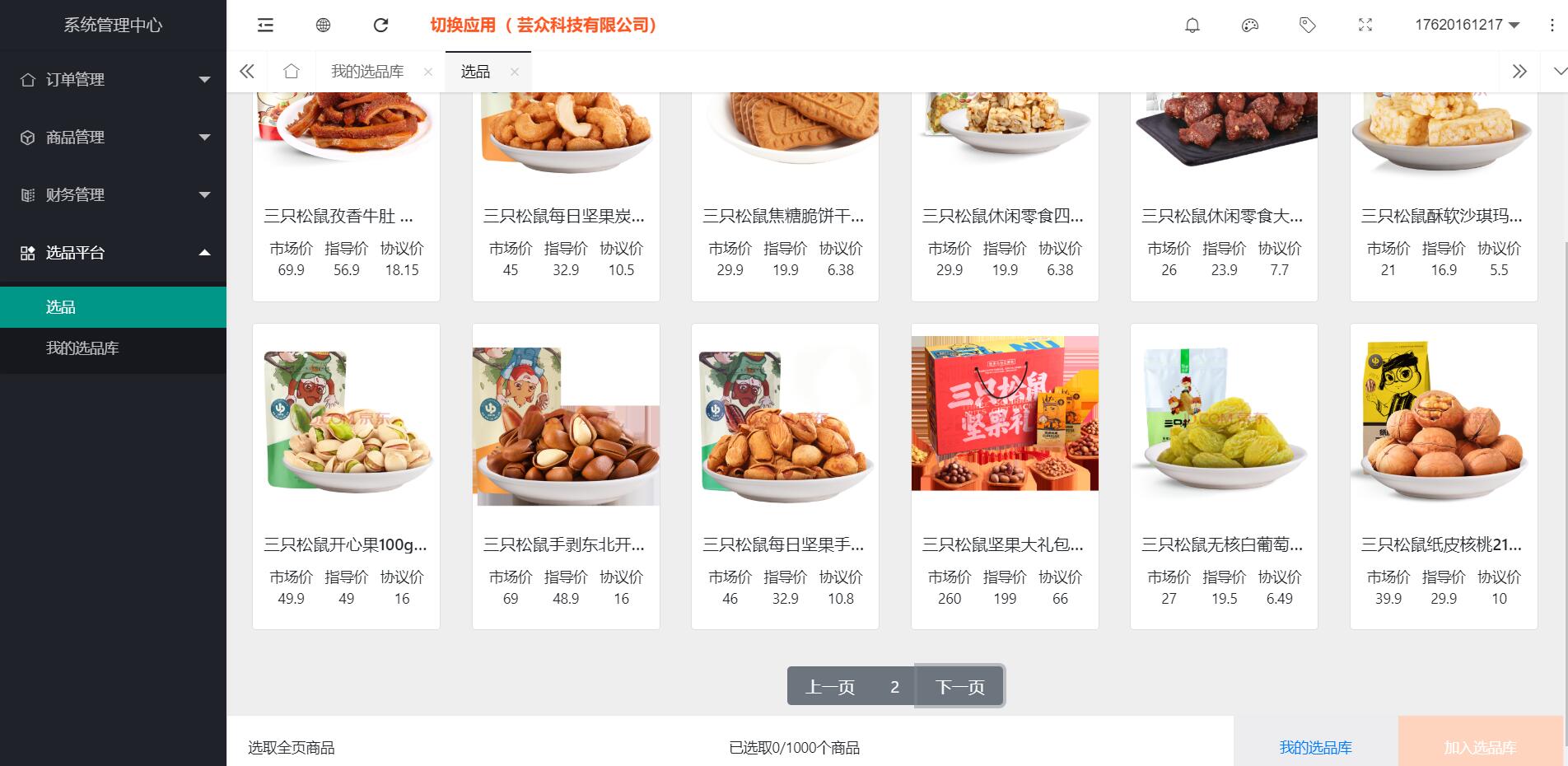Toggle fullscreen mode icon
Screen dimensions: 1568x766
[1365, 26]
